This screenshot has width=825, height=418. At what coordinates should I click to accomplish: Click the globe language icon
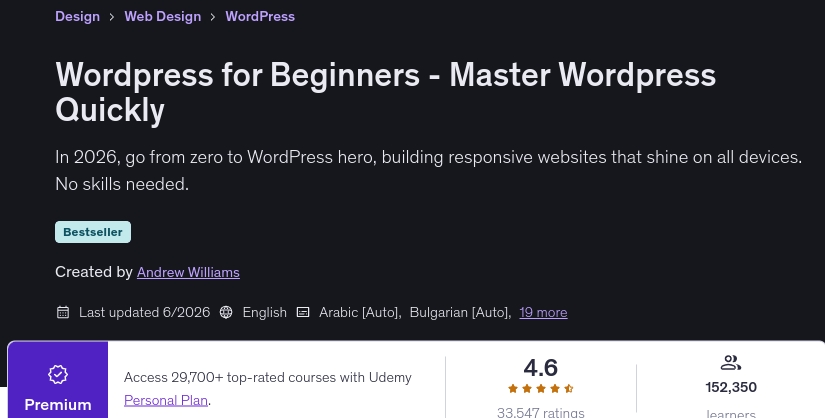[x=226, y=312]
